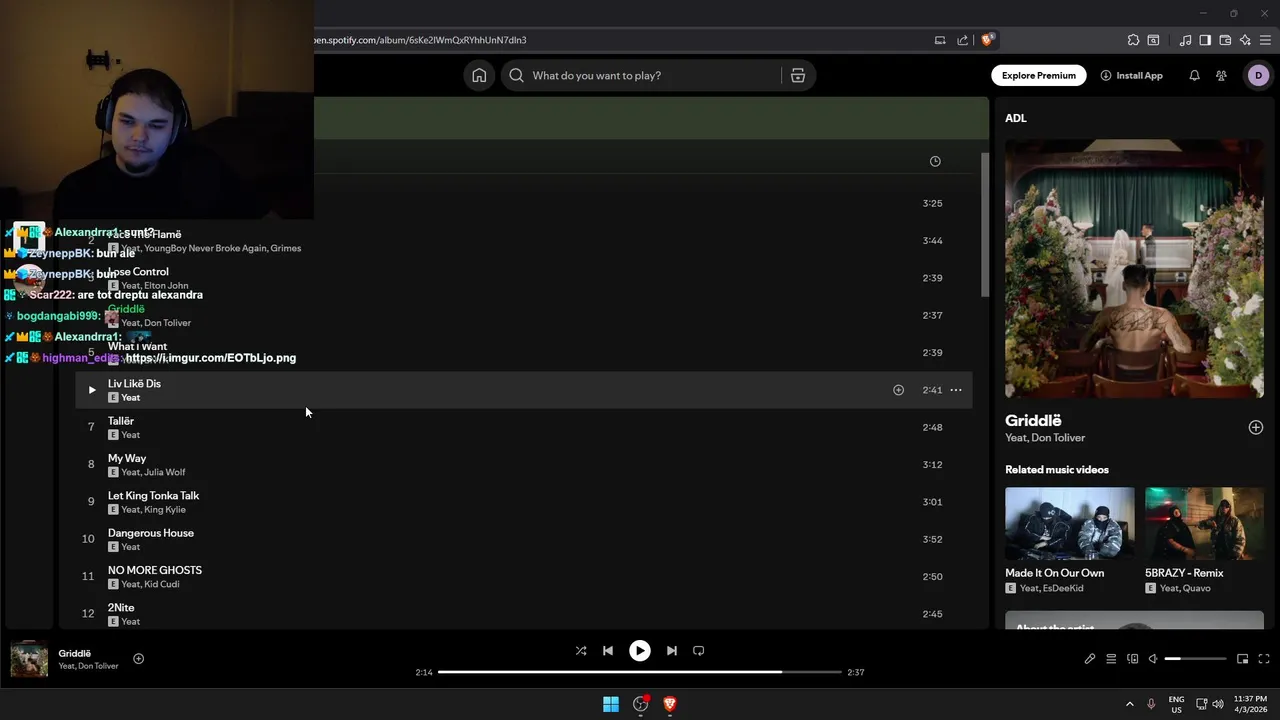Image resolution: width=1280 pixels, height=720 pixels.
Task: Seek on the song progress bar
Action: [x=640, y=672]
